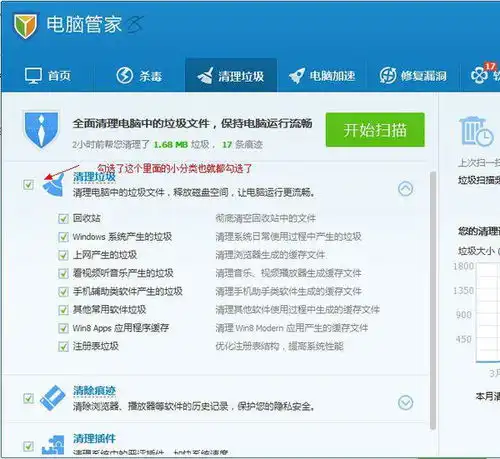Click the Windows 系统产生的垃圾 label

point(122,237)
